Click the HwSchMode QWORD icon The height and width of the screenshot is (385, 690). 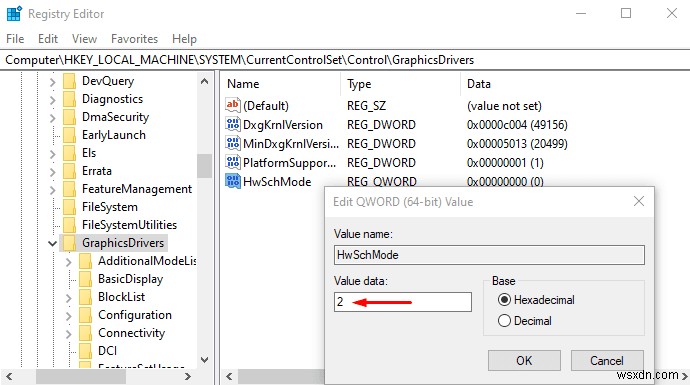click(233, 181)
